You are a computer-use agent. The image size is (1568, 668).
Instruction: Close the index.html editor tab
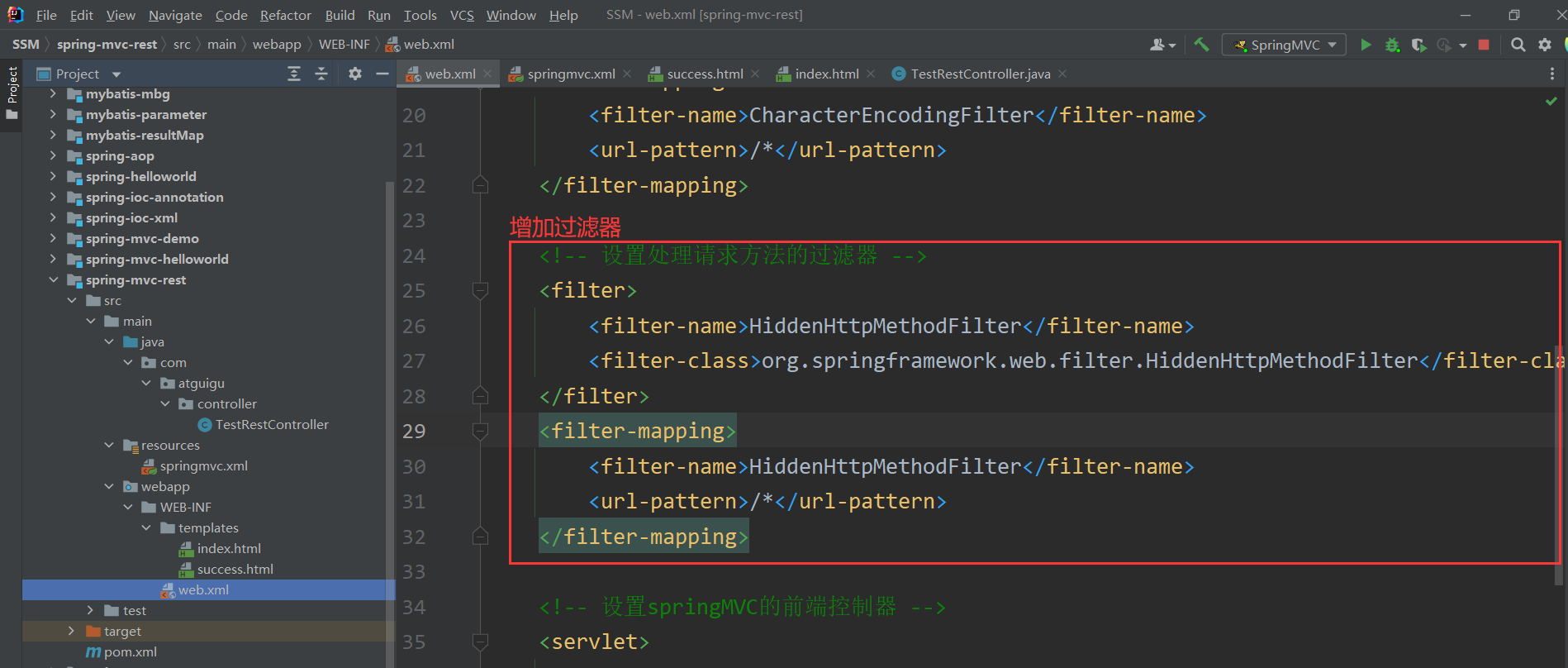click(x=871, y=74)
